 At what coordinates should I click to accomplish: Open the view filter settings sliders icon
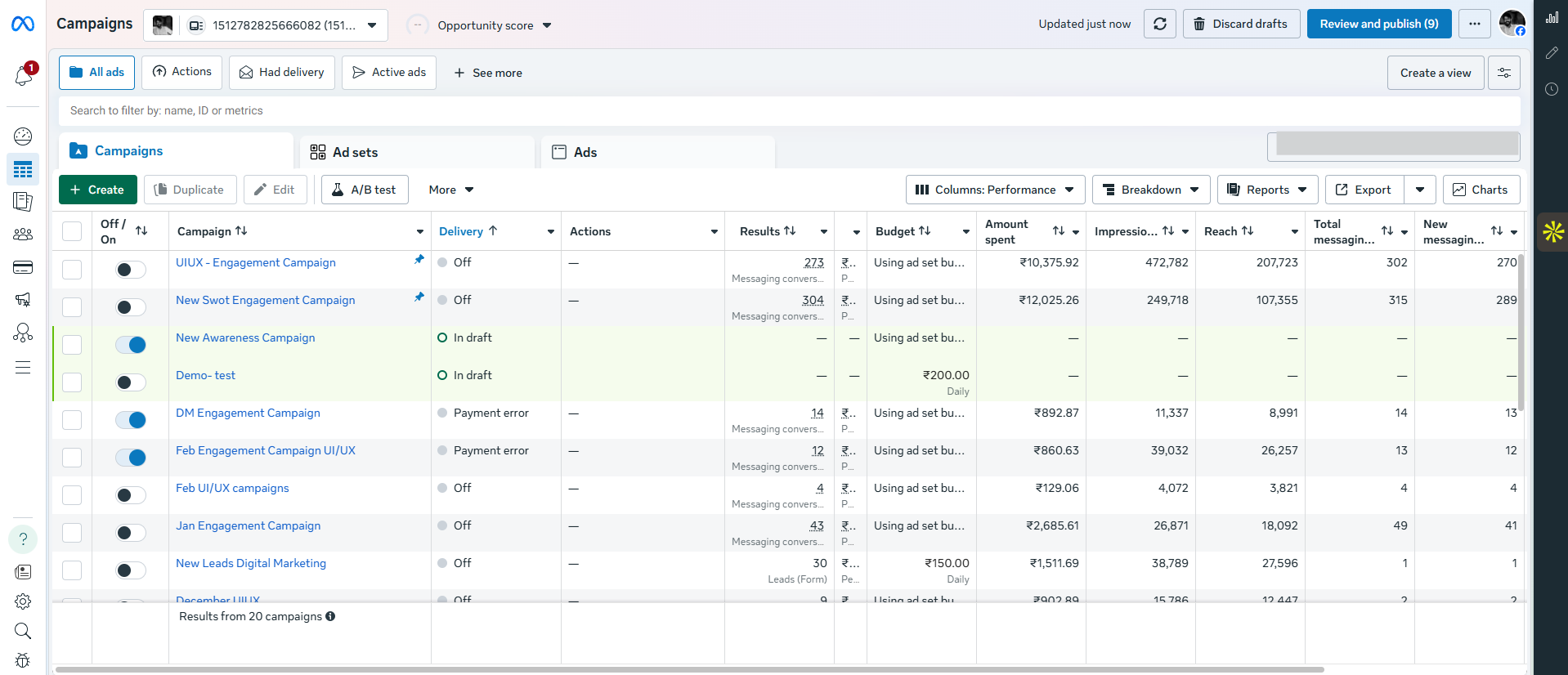[x=1503, y=73]
